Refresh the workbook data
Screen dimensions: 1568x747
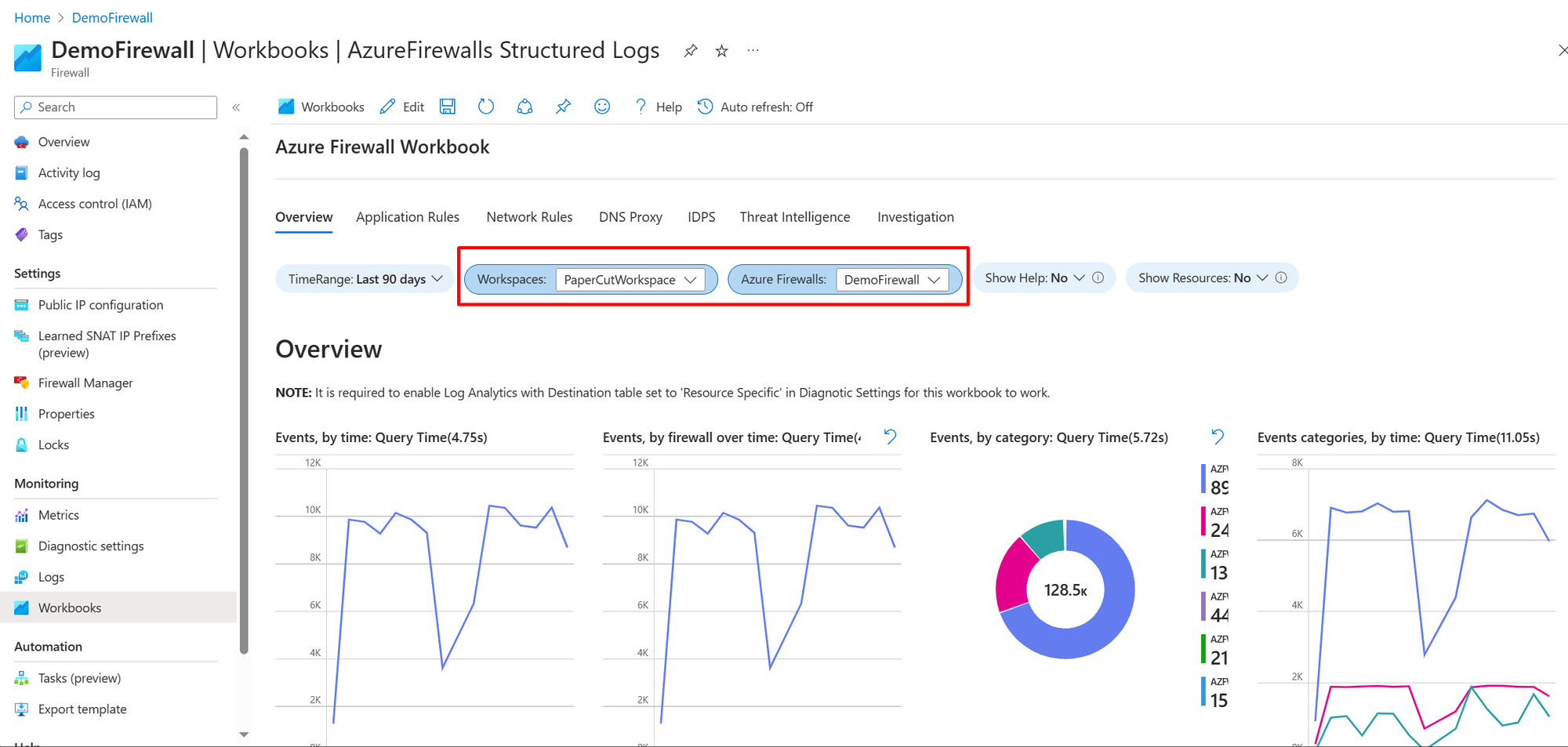(x=486, y=107)
